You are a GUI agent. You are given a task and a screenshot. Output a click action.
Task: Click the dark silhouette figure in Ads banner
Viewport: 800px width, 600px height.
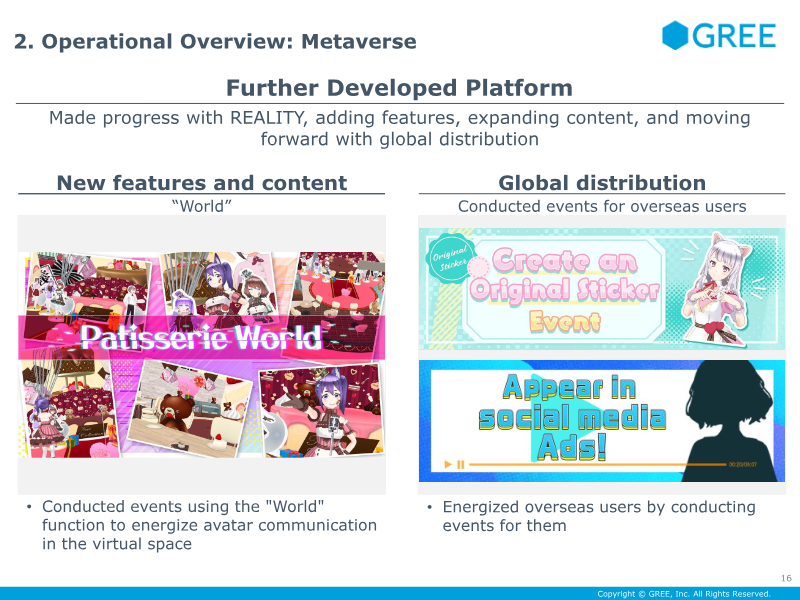pyautogui.click(x=730, y=421)
